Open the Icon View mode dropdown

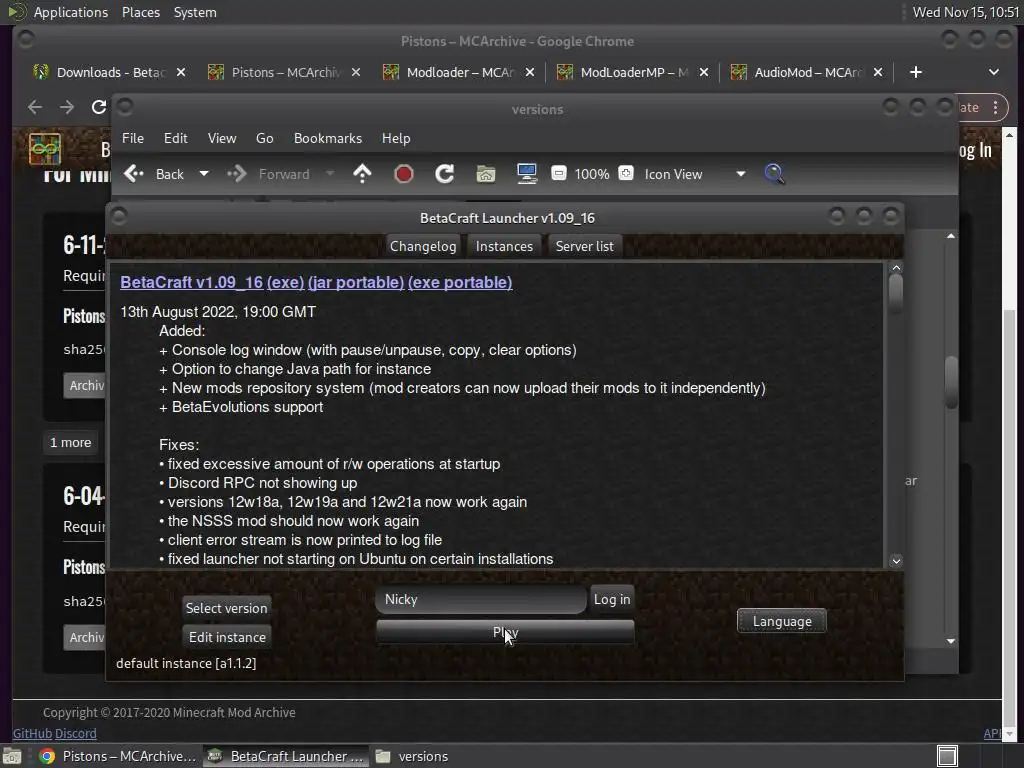(x=694, y=174)
